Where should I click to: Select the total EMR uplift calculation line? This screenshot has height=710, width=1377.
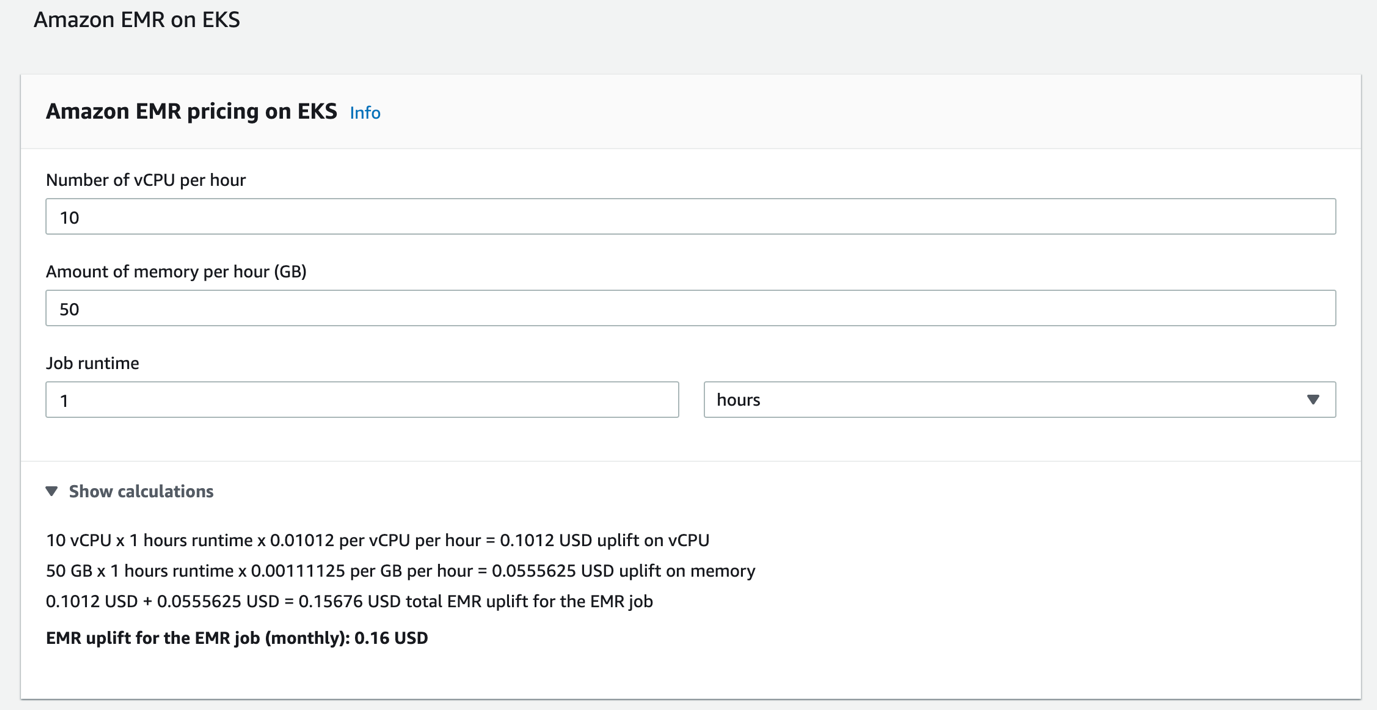click(x=350, y=601)
